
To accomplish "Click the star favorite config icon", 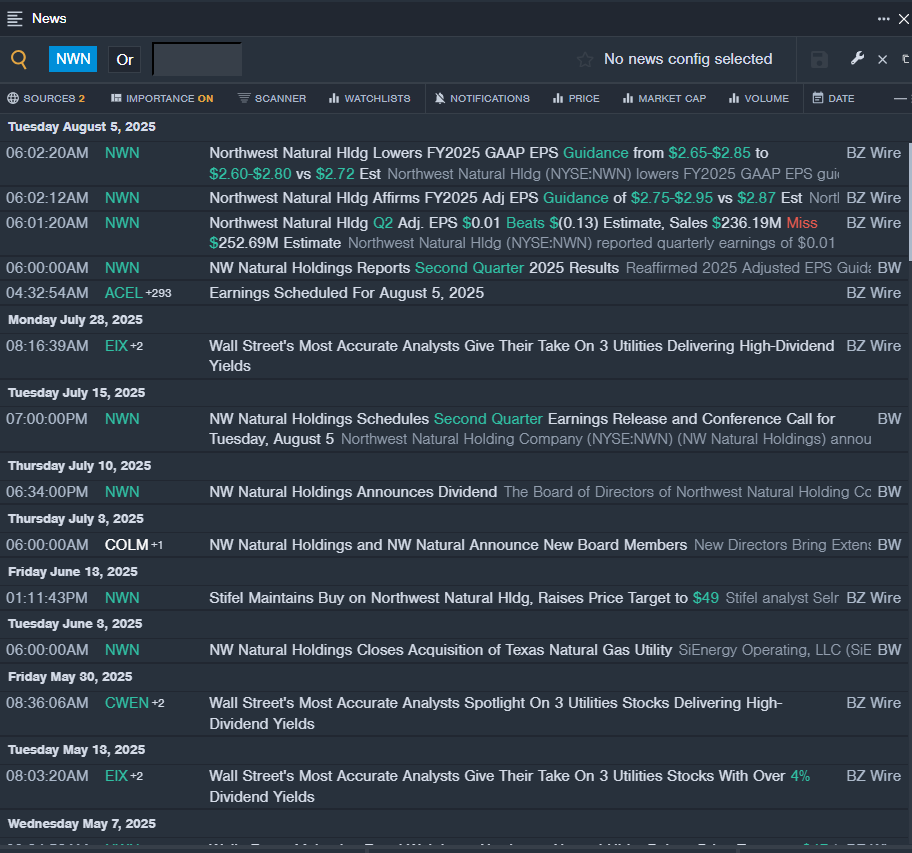I will click(585, 59).
